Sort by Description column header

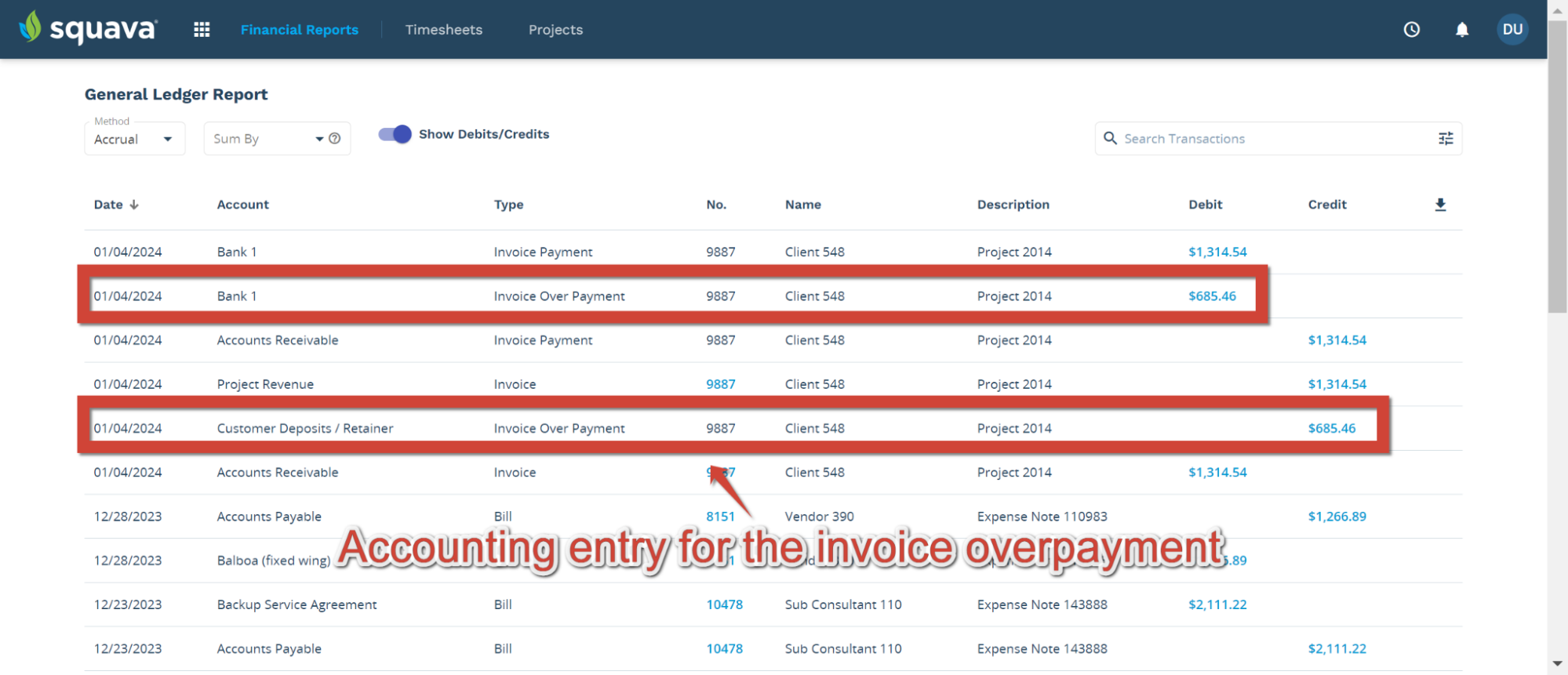click(1013, 205)
